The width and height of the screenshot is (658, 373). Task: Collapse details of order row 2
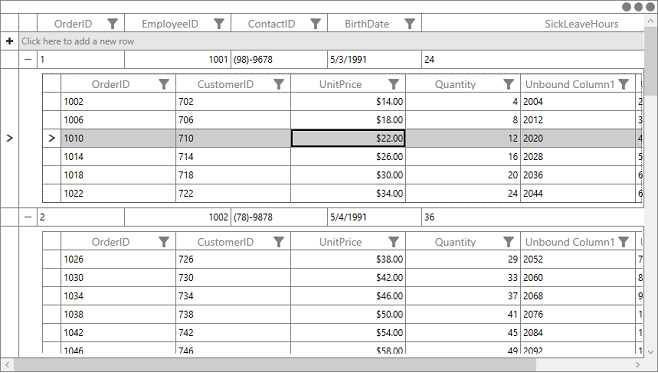(28, 217)
